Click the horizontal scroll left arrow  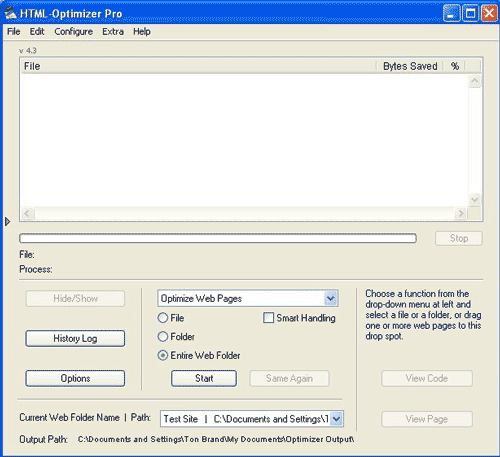[28, 213]
